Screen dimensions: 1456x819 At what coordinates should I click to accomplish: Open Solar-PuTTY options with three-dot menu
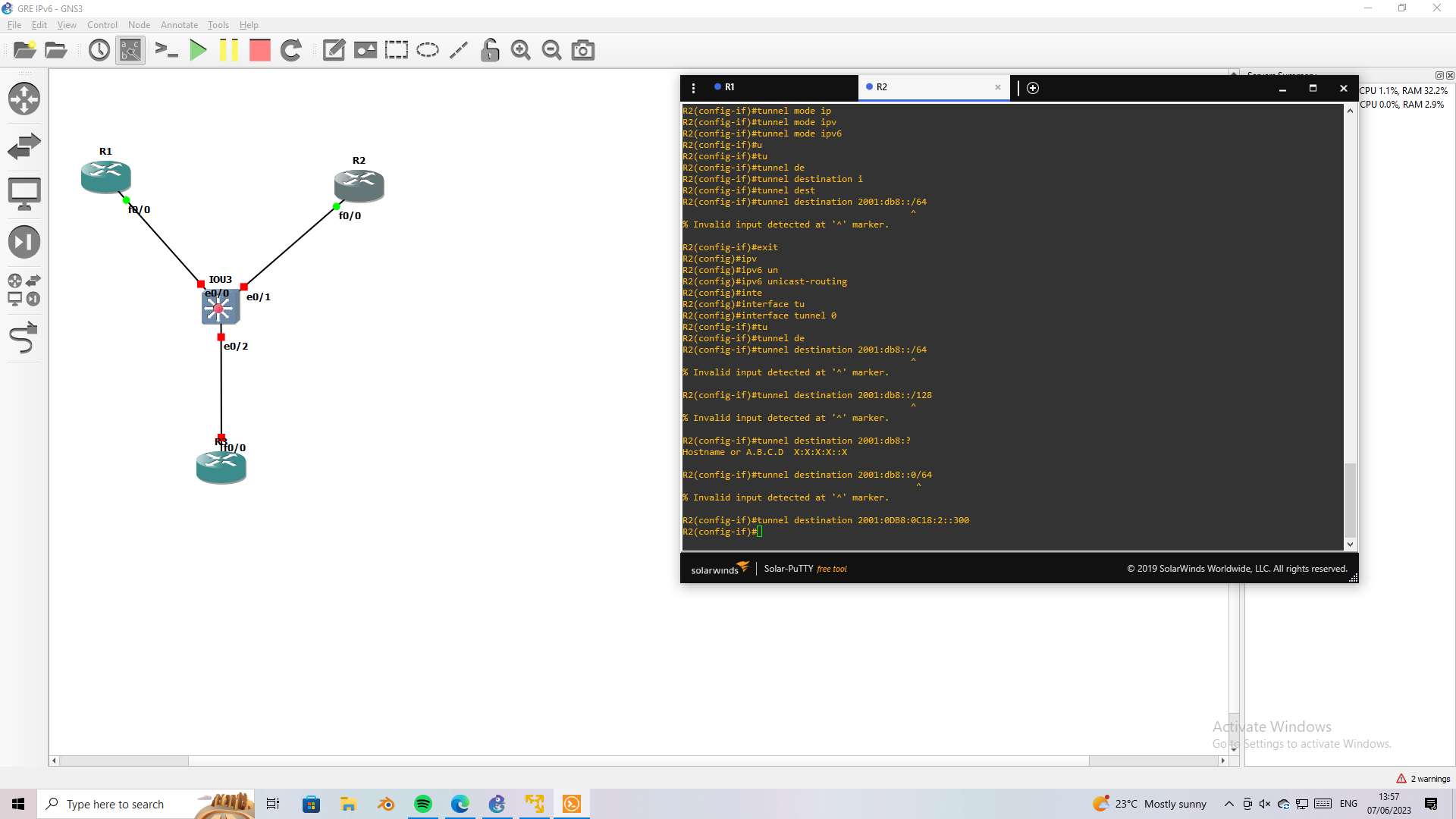coord(694,87)
